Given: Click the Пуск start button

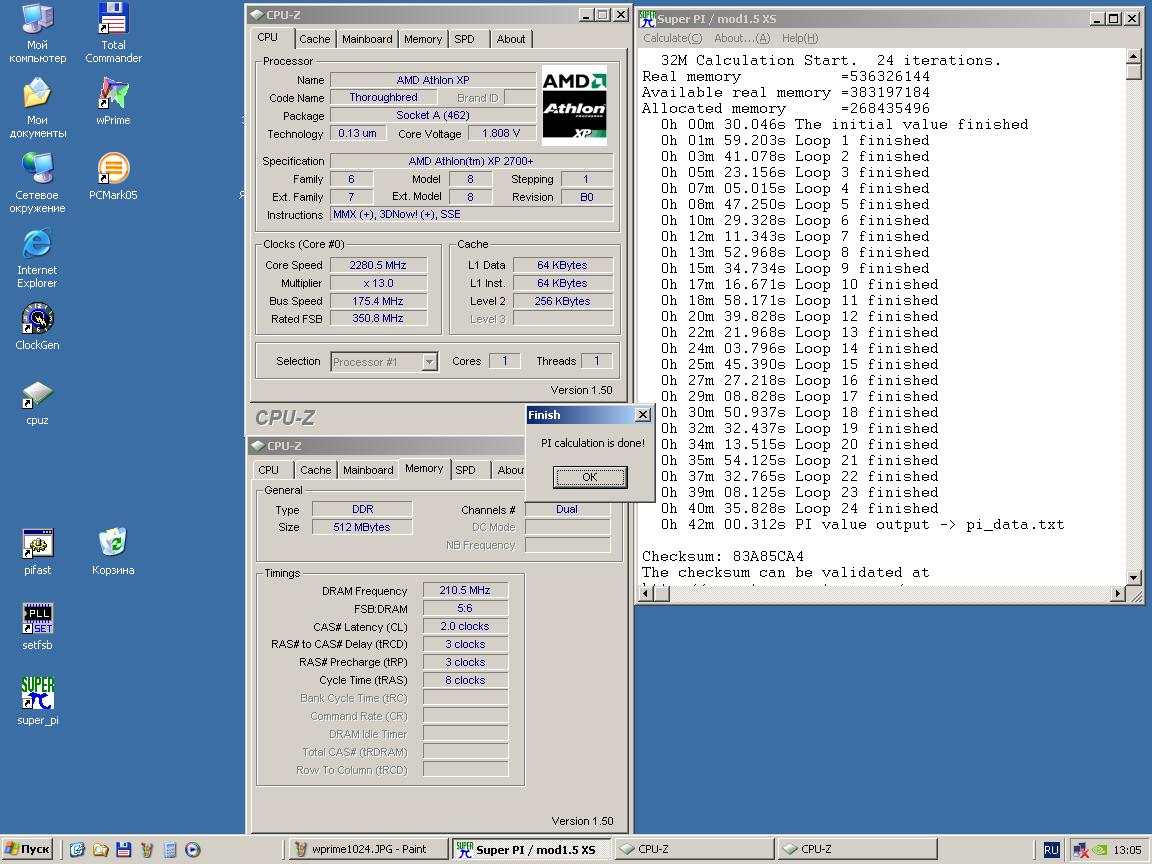Looking at the screenshot, I should tap(27, 849).
